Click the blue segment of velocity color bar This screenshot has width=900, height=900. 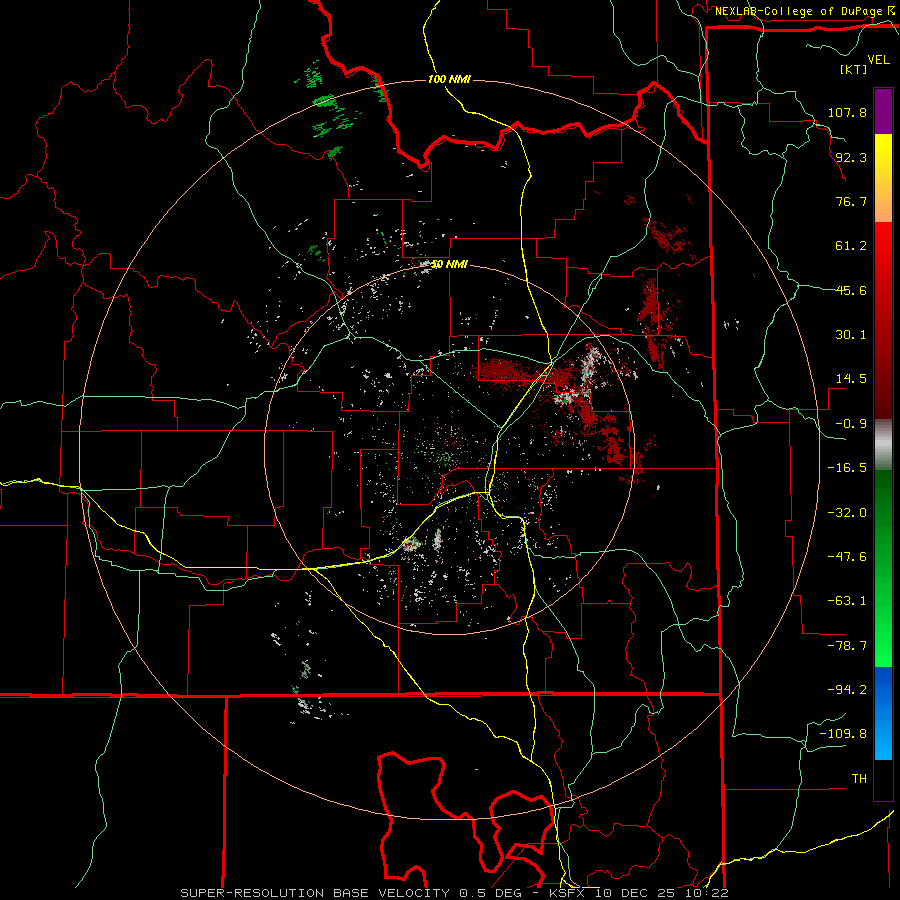[x=883, y=713]
